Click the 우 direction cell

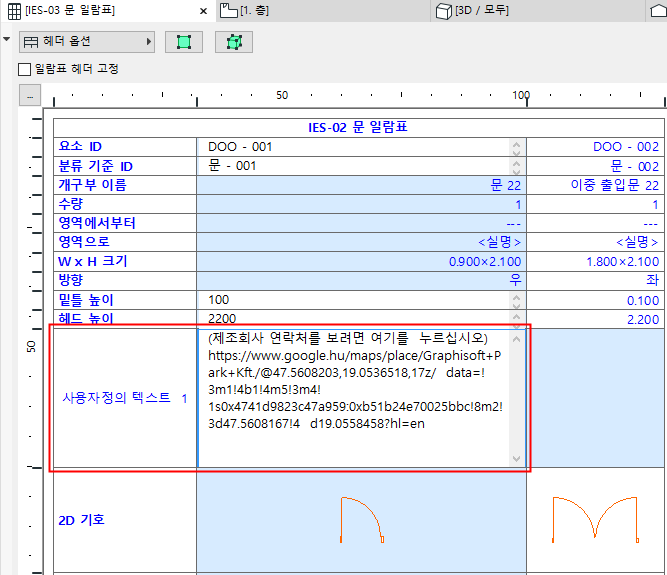pyautogui.click(x=362, y=281)
